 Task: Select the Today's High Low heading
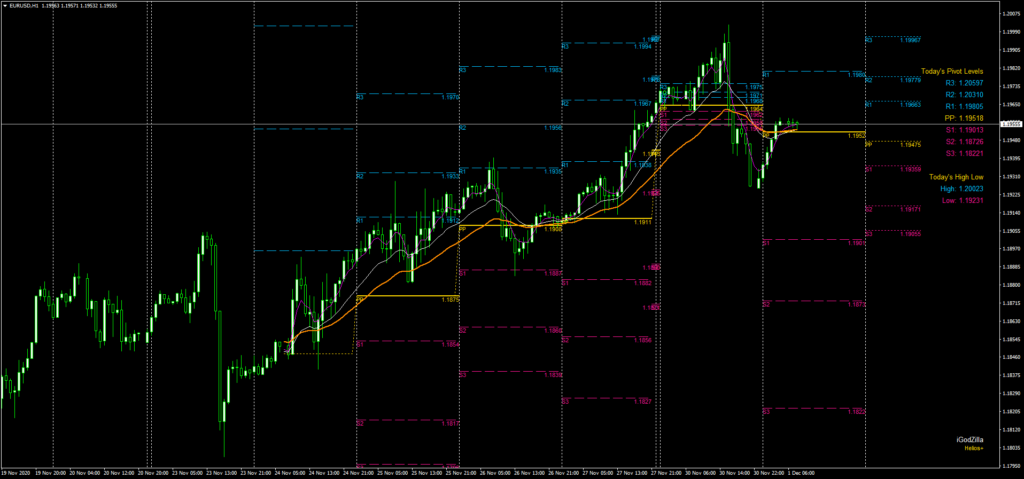click(x=955, y=177)
